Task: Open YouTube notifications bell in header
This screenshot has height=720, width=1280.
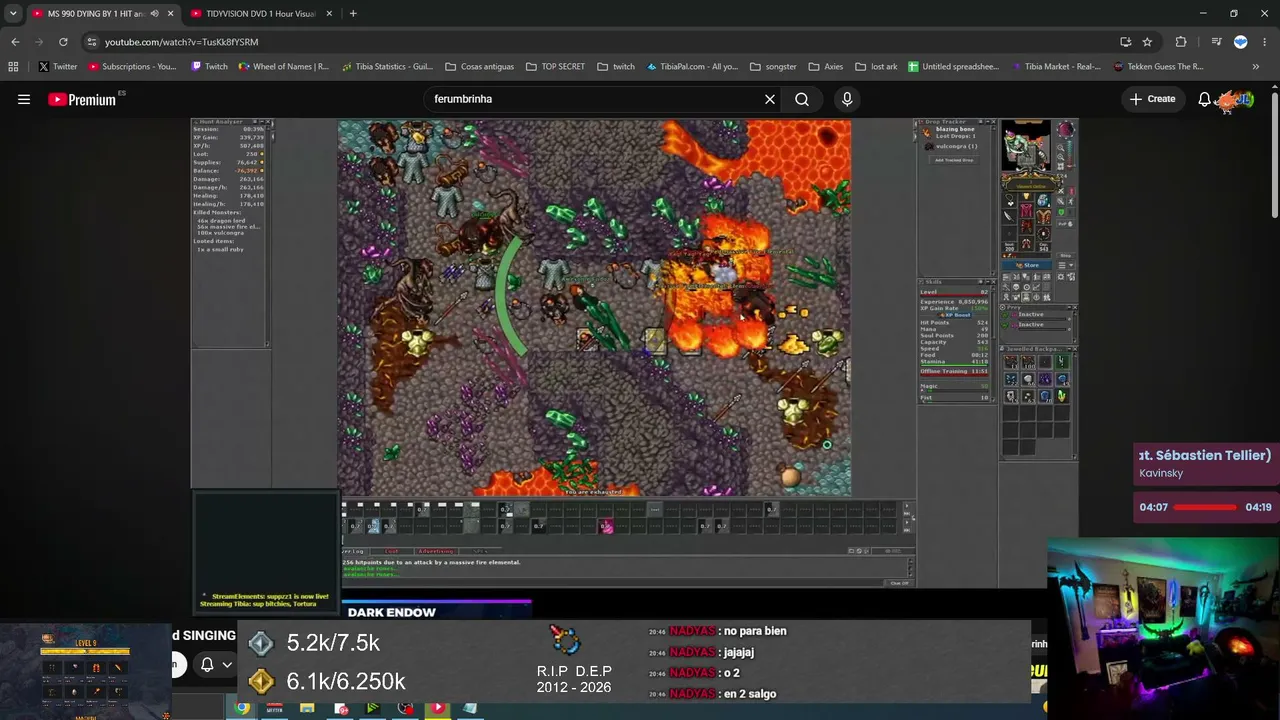Action: [x=1205, y=99]
